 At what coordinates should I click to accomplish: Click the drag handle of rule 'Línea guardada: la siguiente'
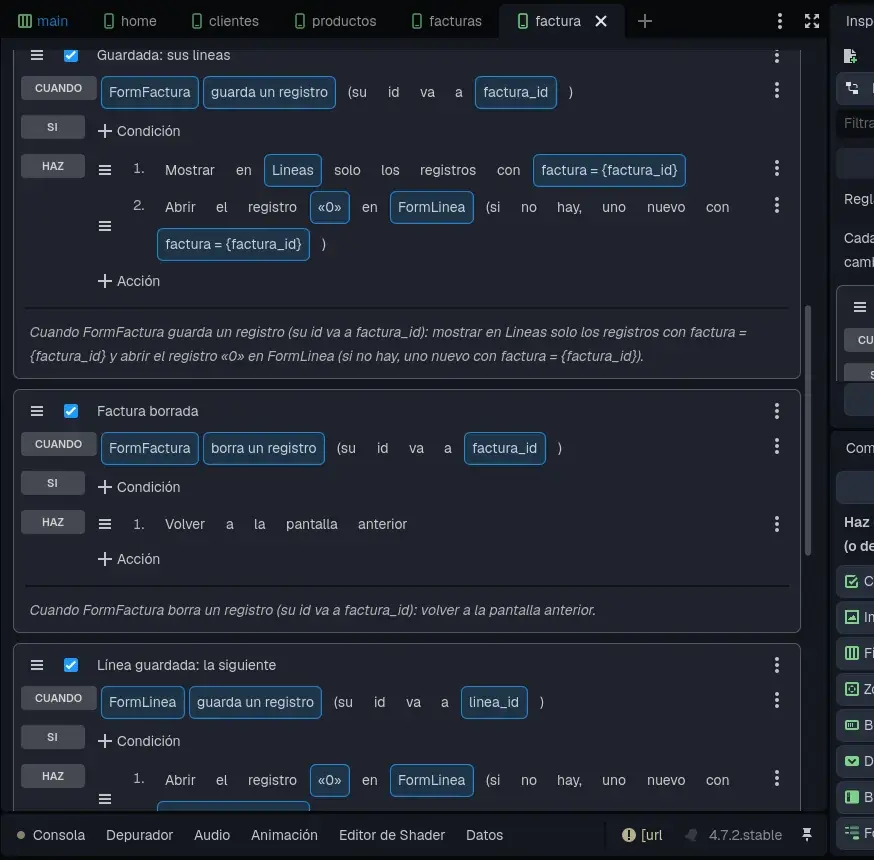click(37, 665)
